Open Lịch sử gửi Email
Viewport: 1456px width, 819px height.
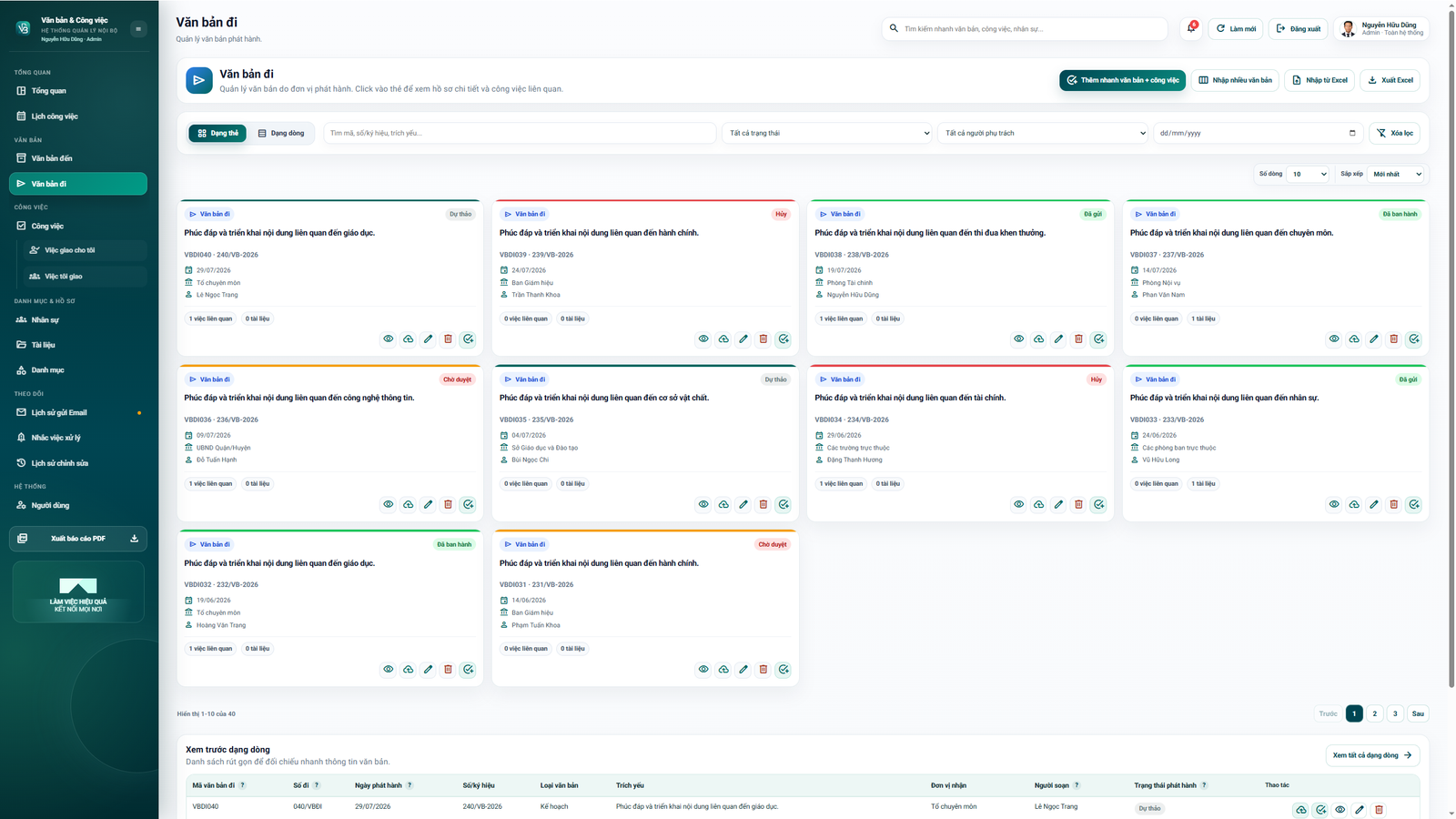coord(78,412)
